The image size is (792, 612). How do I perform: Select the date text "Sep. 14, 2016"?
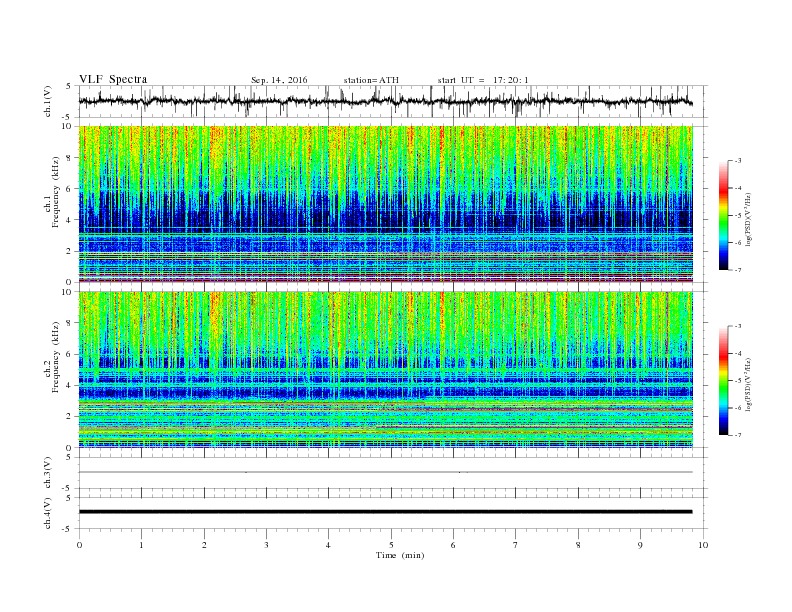pyautogui.click(x=279, y=80)
